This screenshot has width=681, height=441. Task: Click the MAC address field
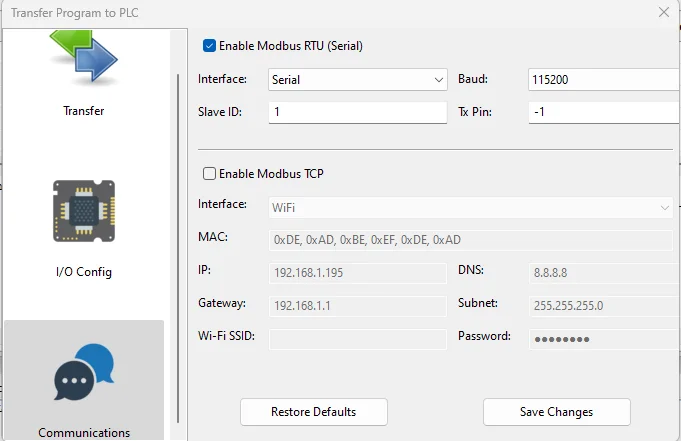tap(471, 240)
